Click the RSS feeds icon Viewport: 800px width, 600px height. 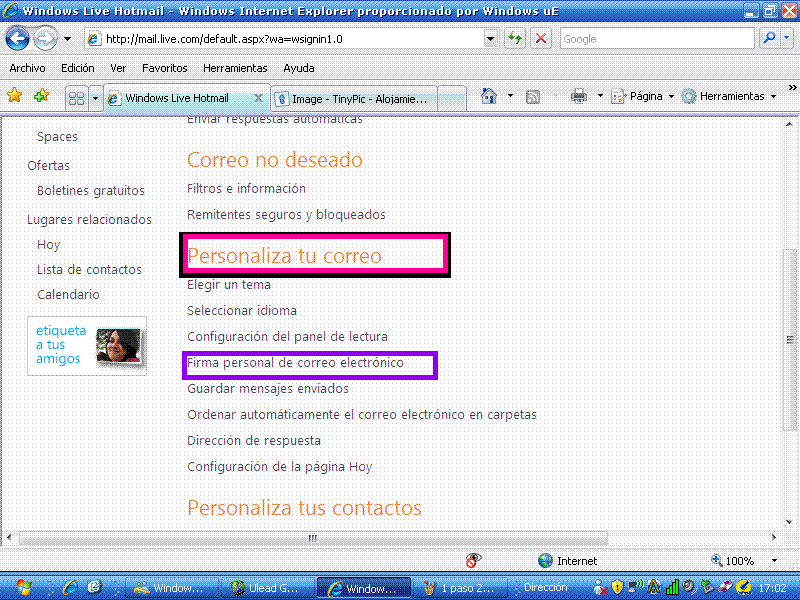(533, 96)
